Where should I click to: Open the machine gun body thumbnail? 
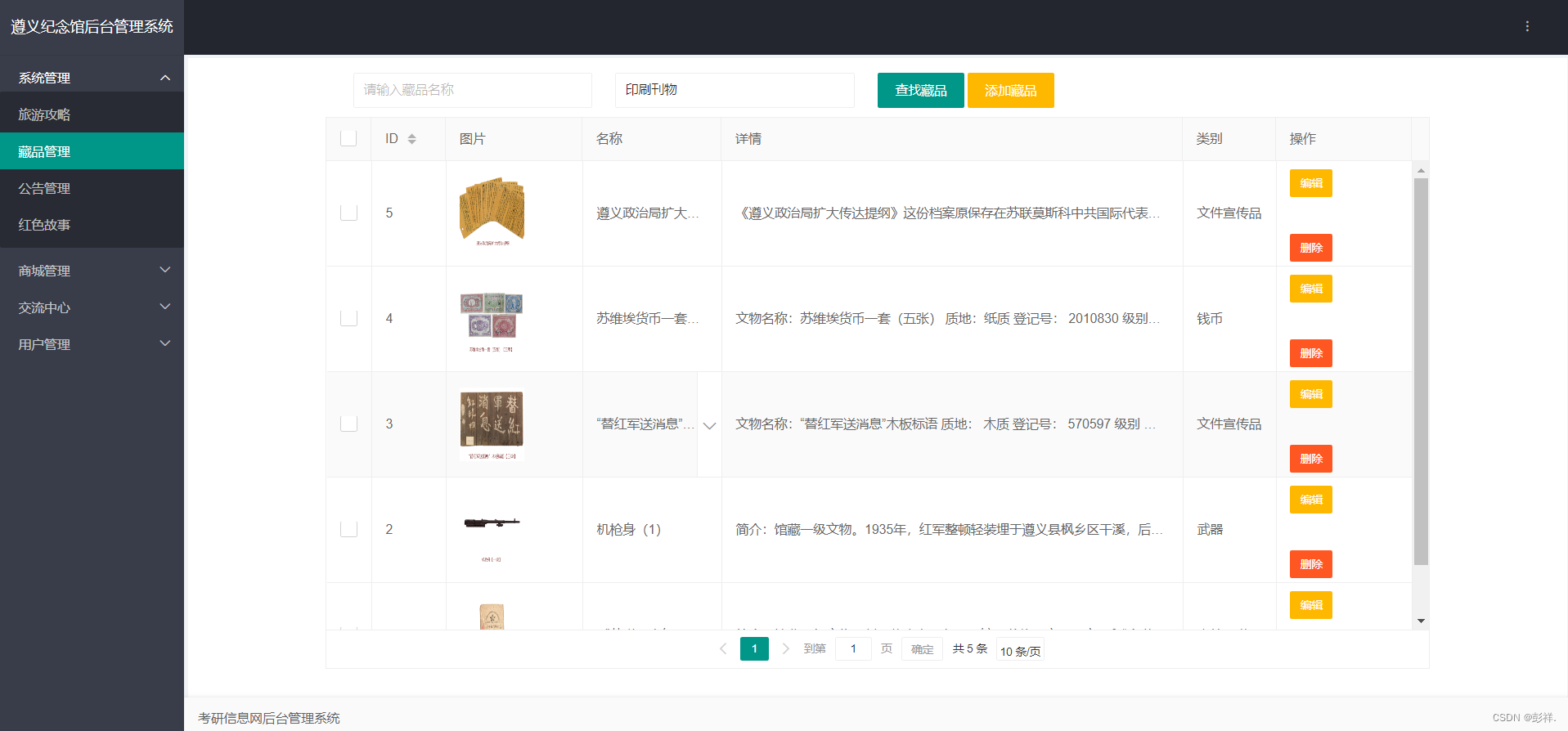(492, 530)
